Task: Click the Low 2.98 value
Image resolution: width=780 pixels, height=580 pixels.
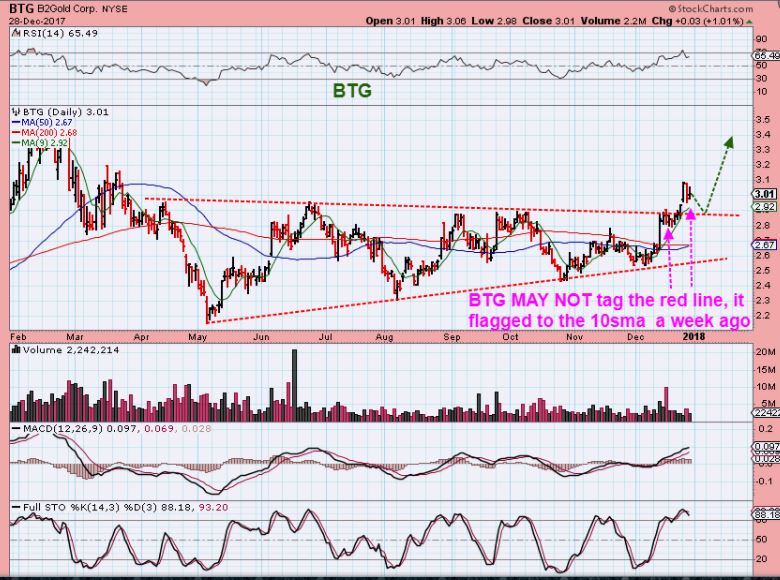Action: pyautogui.click(x=494, y=21)
